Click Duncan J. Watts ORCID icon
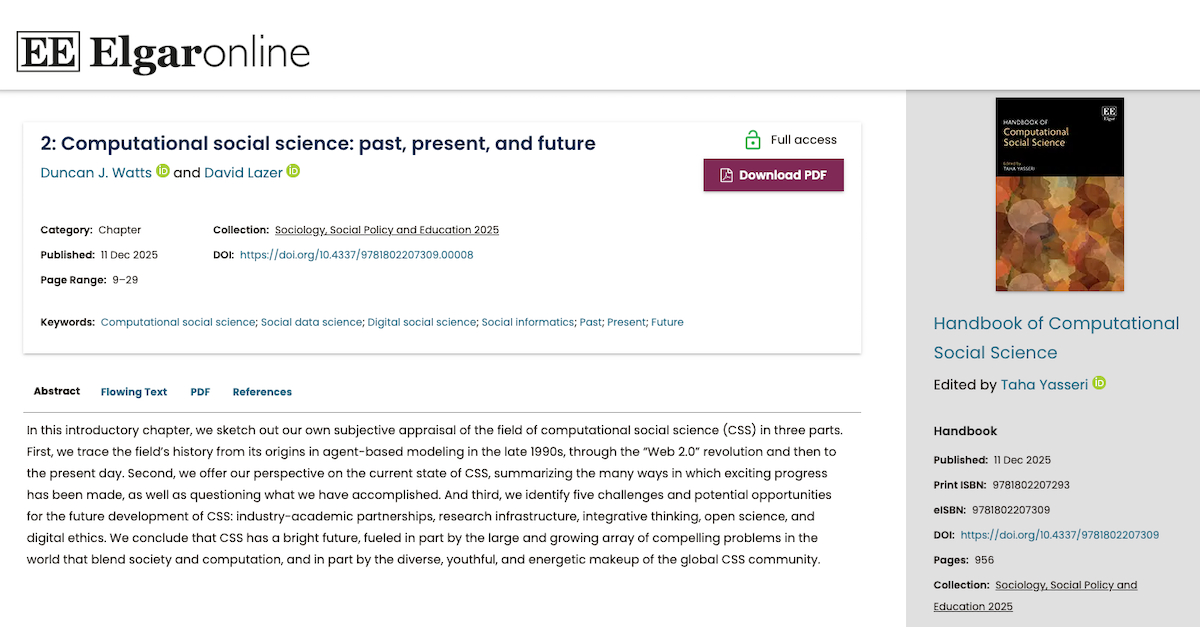Viewport: 1200px width, 627px height. [163, 171]
